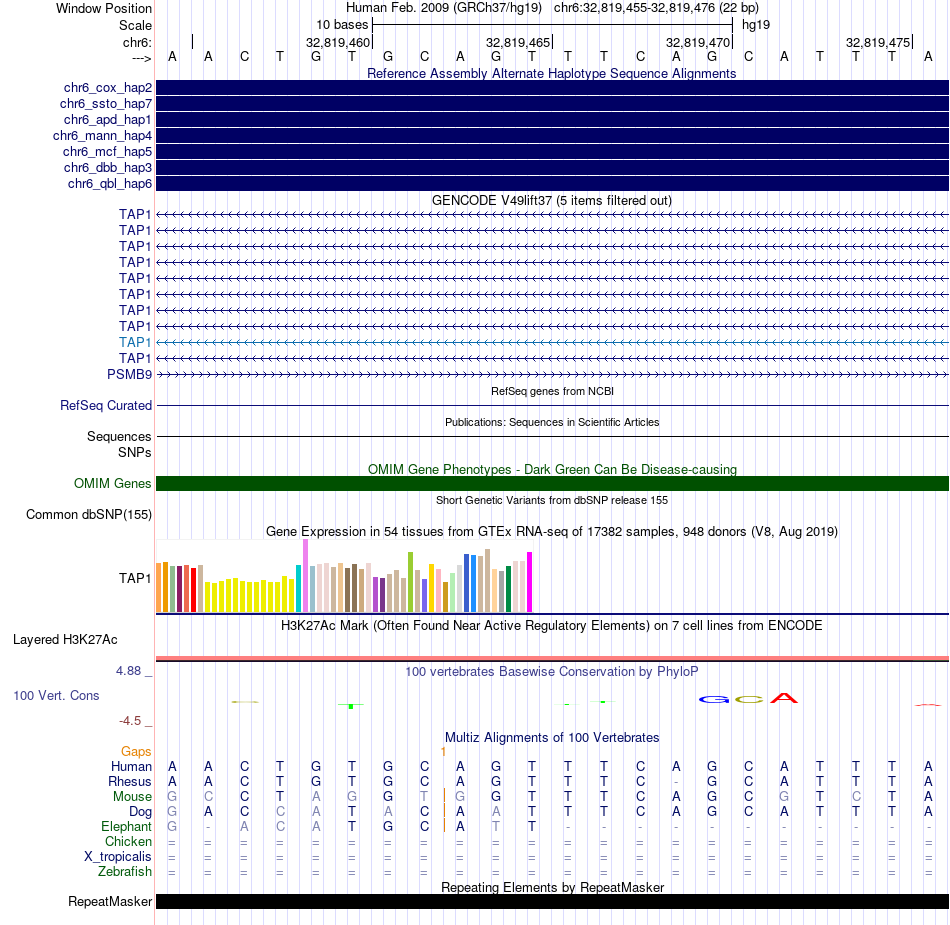Click the chr6_ssto_hap7 track label

coord(105,104)
